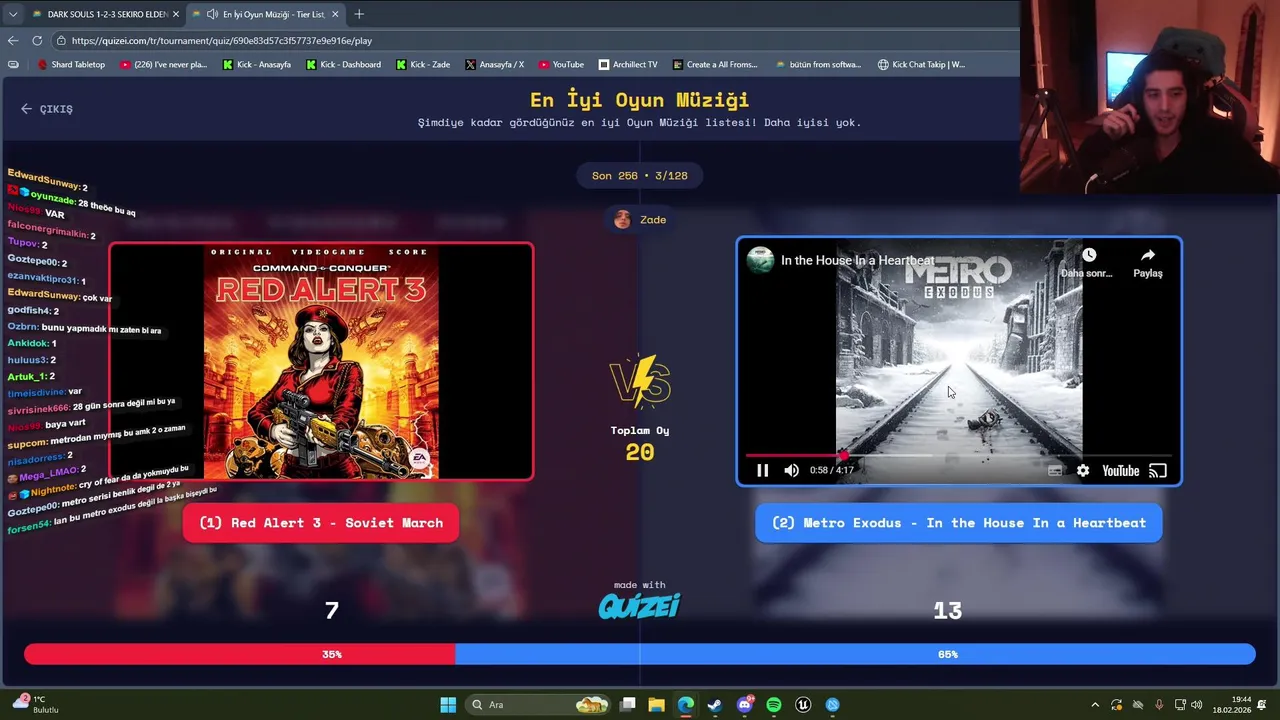Viewport: 1280px width, 720px height.
Task: Select the En İyi Oyun Müziği tab
Action: click(265, 14)
